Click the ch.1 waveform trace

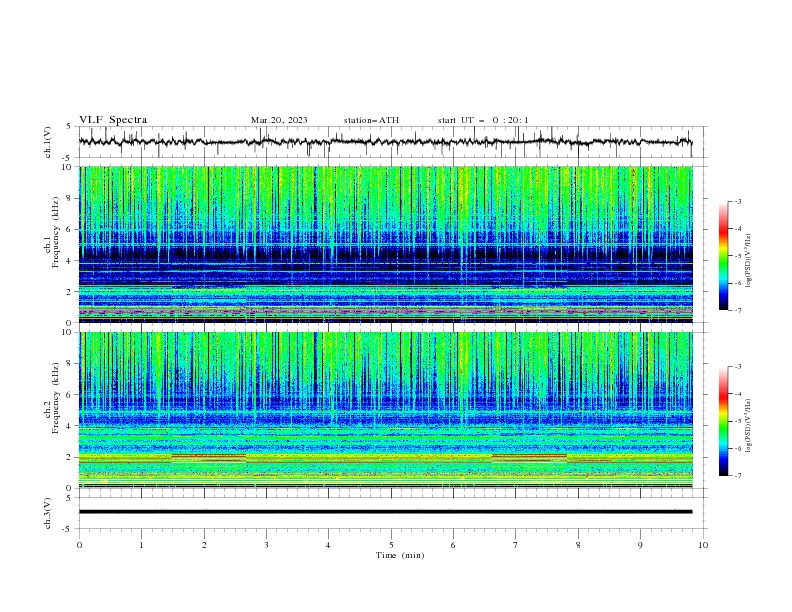click(385, 142)
